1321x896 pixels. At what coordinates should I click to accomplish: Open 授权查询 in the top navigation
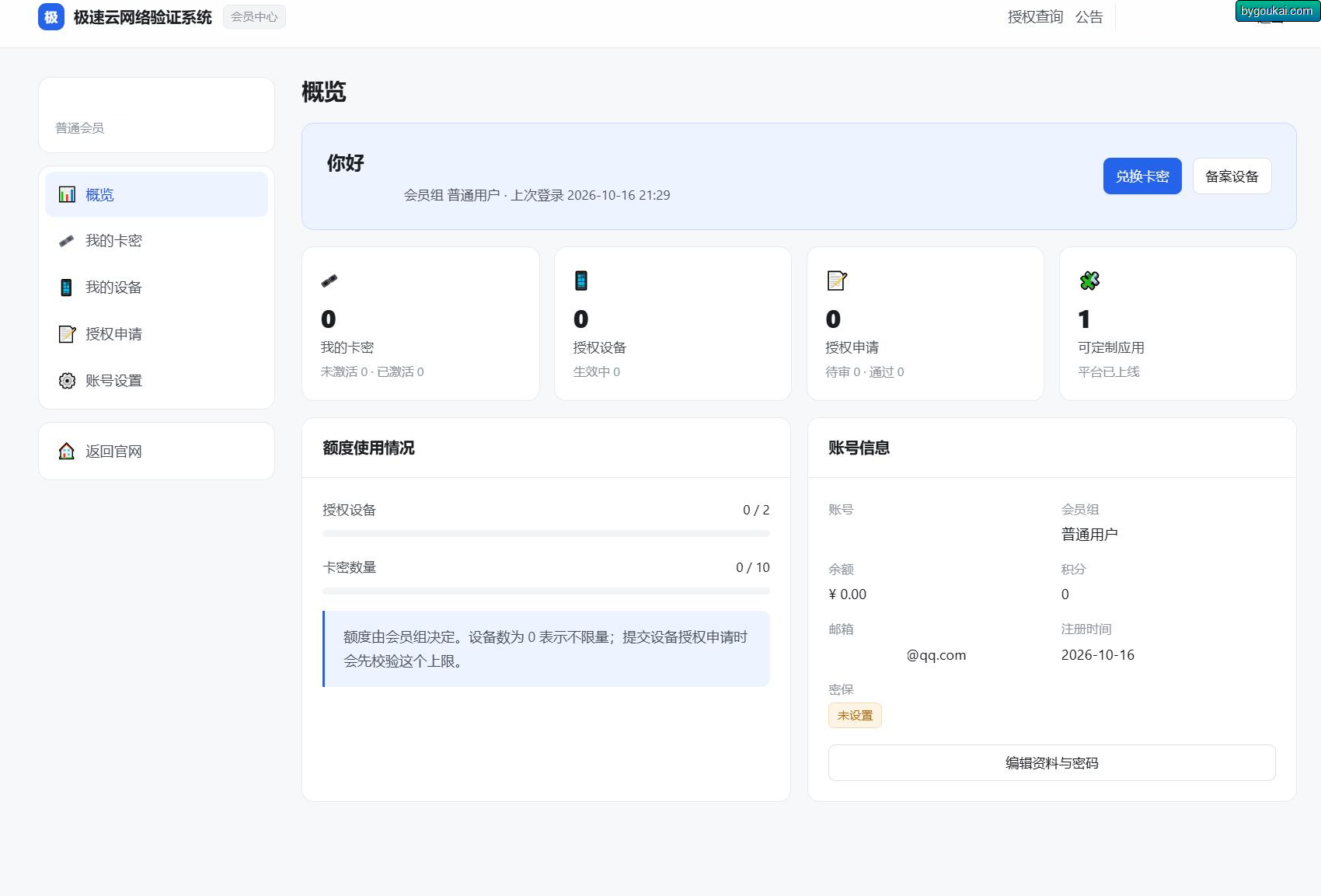pos(1035,17)
